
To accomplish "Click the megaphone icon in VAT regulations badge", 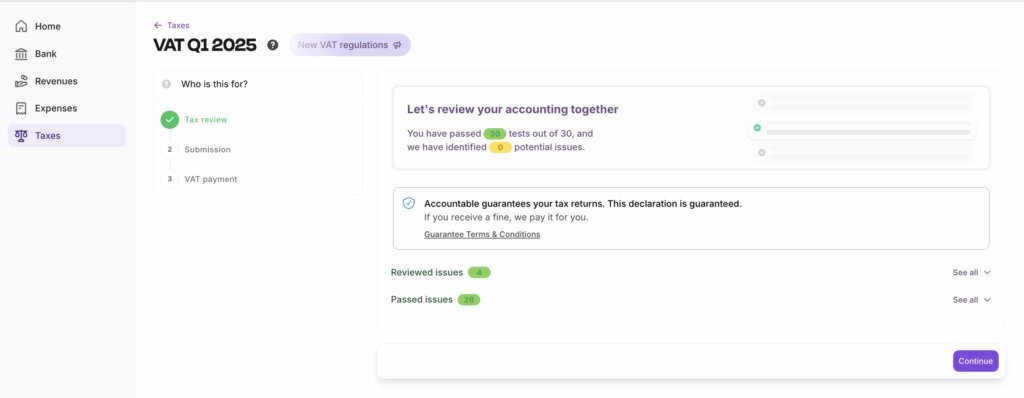I will click(397, 45).
